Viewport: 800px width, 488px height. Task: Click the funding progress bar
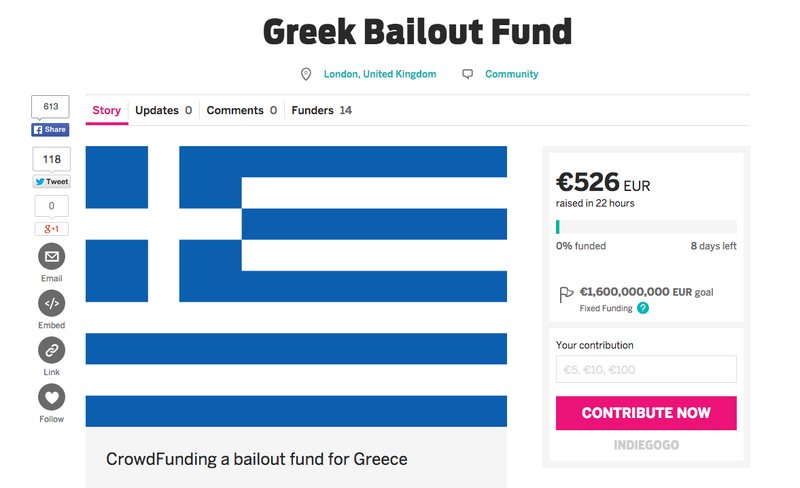(x=646, y=227)
